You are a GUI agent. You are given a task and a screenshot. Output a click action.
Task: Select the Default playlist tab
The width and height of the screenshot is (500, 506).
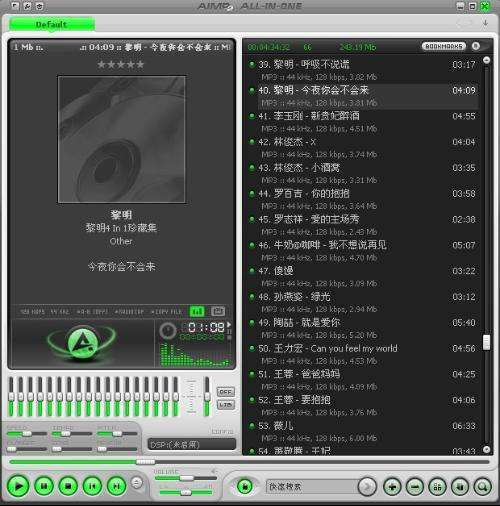pos(52,25)
